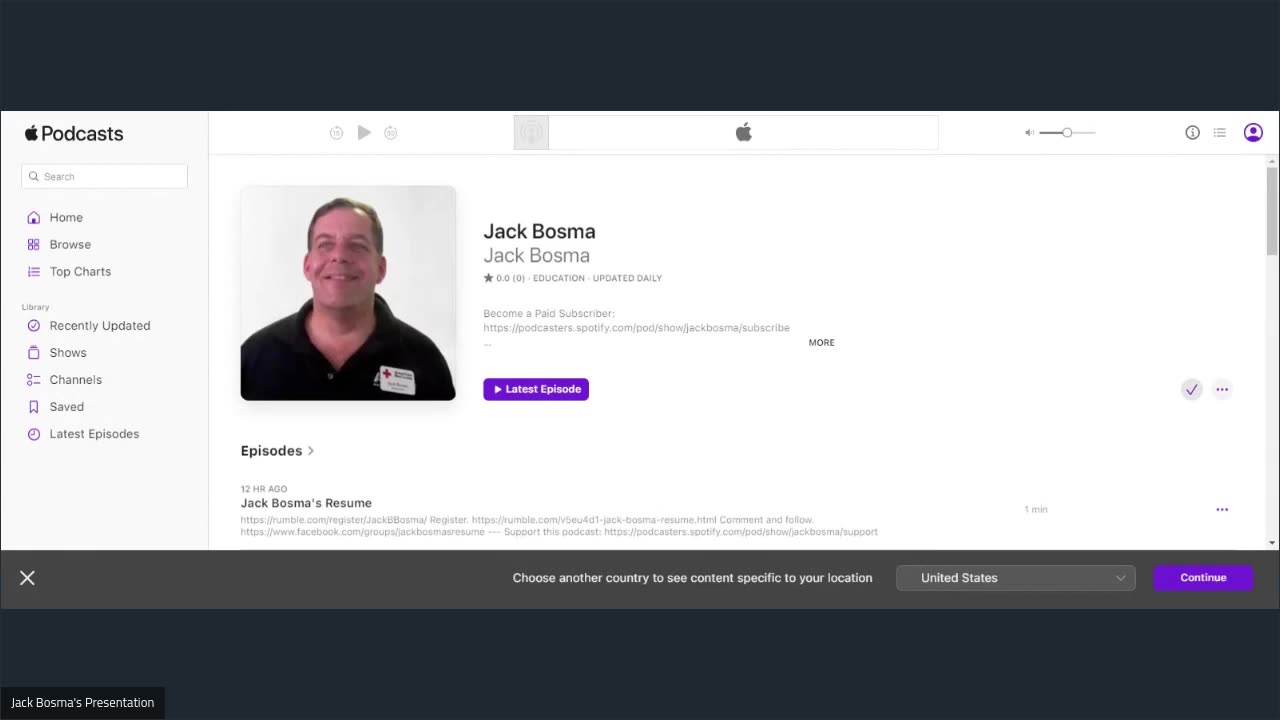The height and width of the screenshot is (720, 1280).
Task: Expand description with MORE
Action: (821, 342)
